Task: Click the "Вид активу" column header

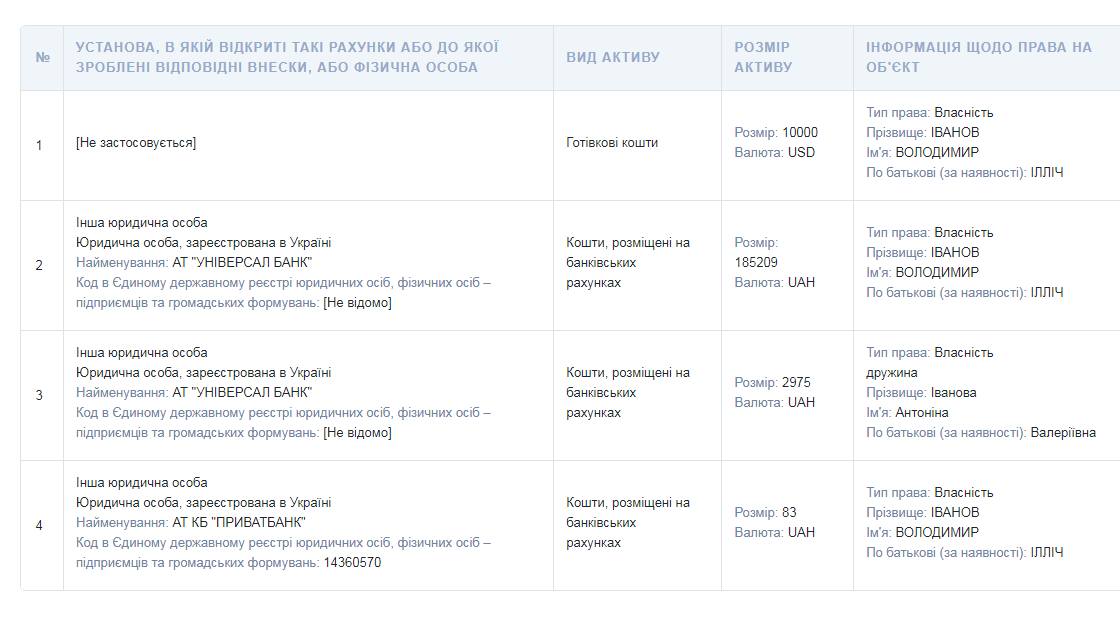Action: (613, 58)
